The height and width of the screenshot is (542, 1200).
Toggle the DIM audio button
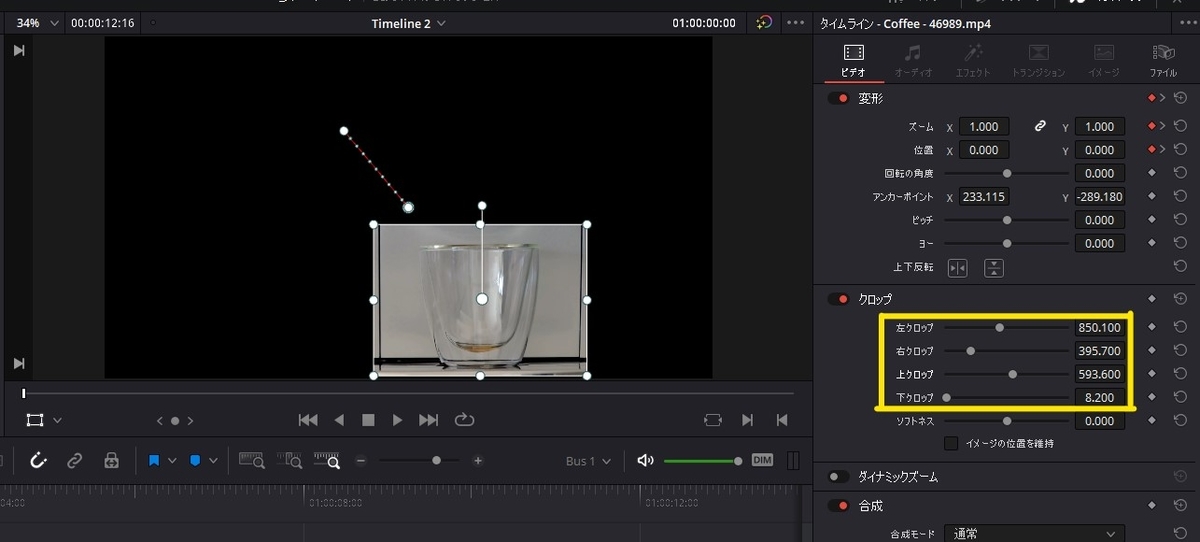(763, 460)
